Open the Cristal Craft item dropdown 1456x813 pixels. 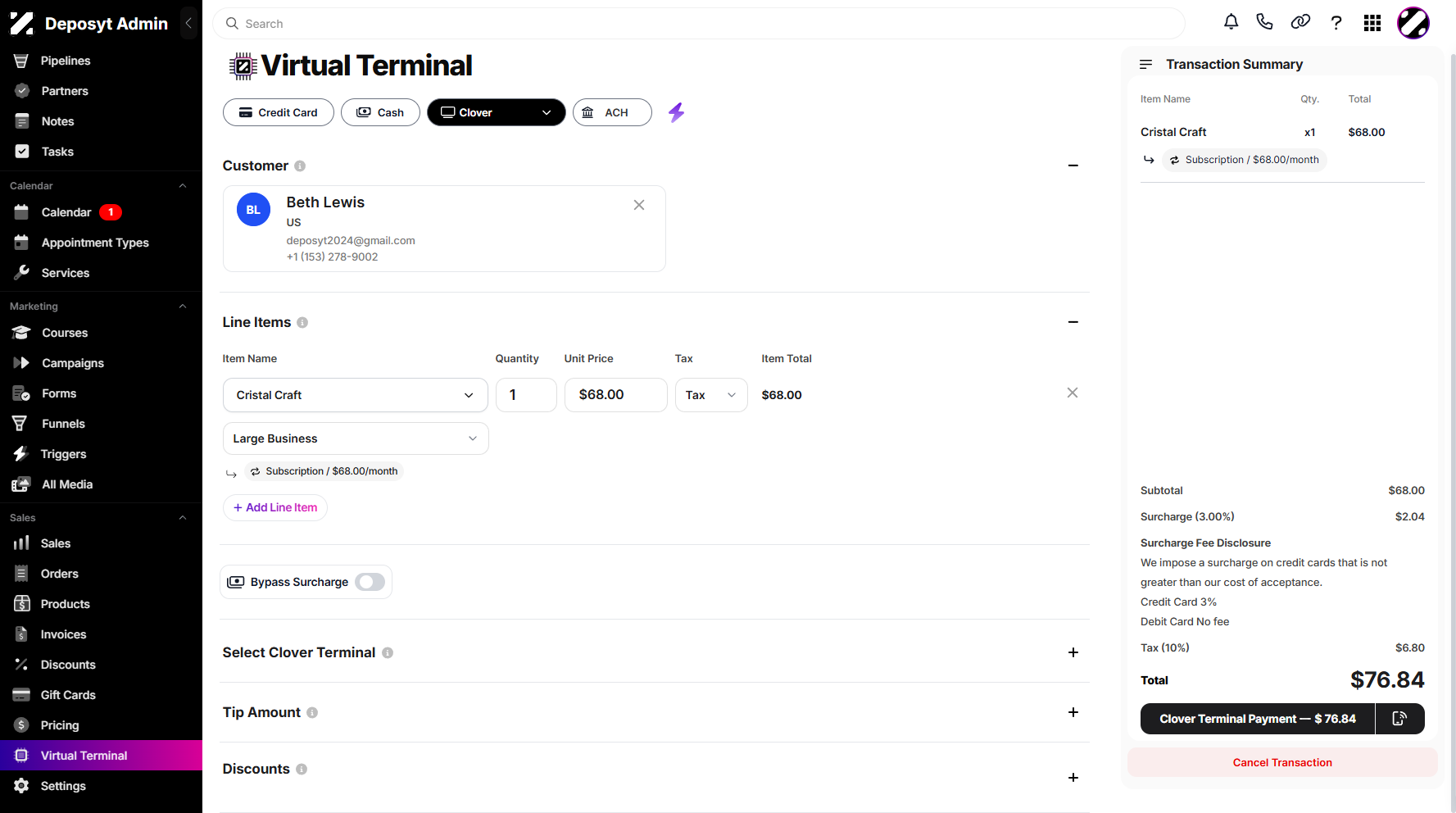pyautogui.click(x=355, y=395)
